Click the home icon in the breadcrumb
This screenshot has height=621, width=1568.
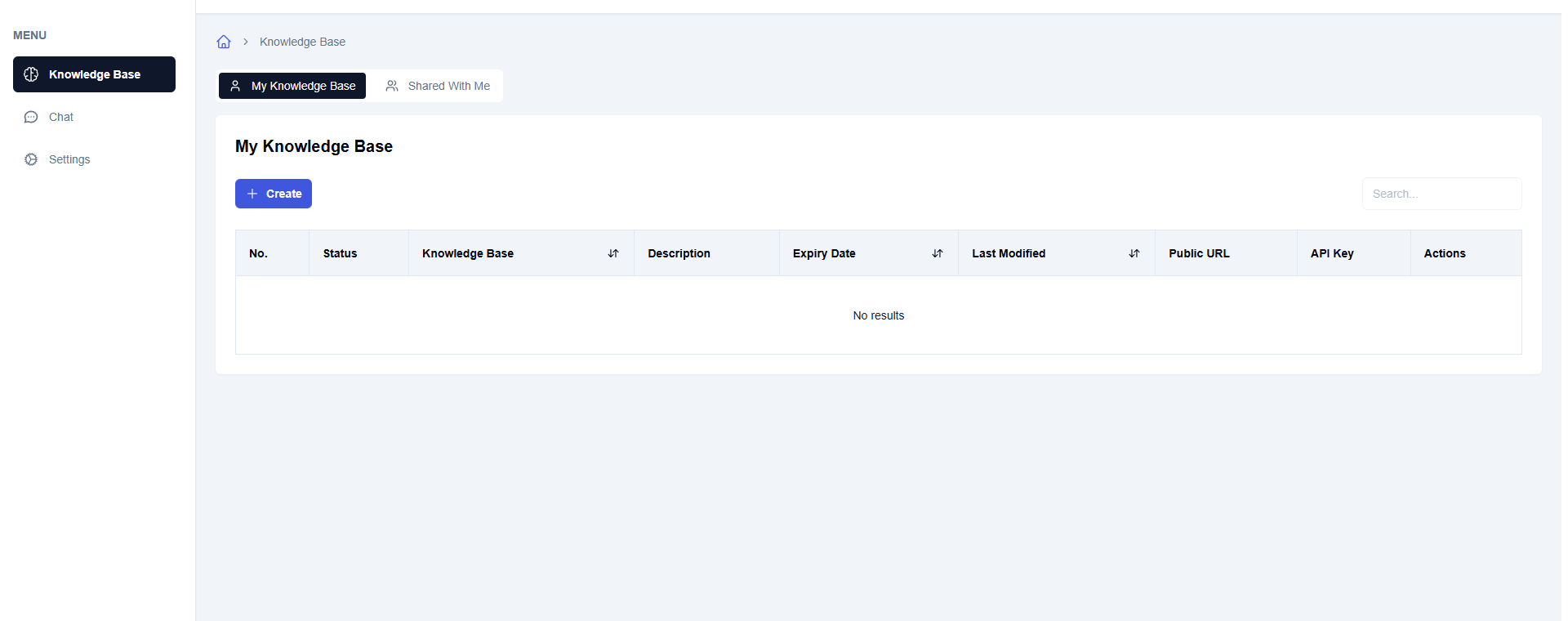pos(224,42)
